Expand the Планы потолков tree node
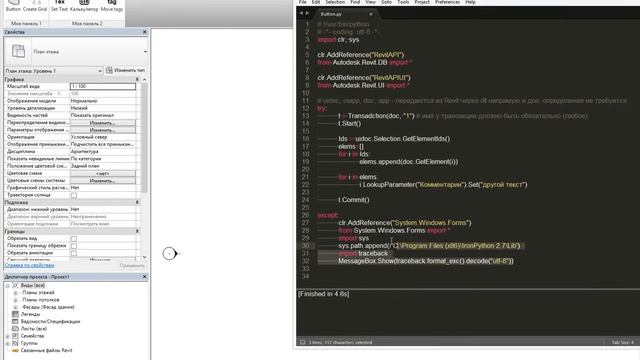The height and width of the screenshot is (360, 640). click(x=16, y=300)
